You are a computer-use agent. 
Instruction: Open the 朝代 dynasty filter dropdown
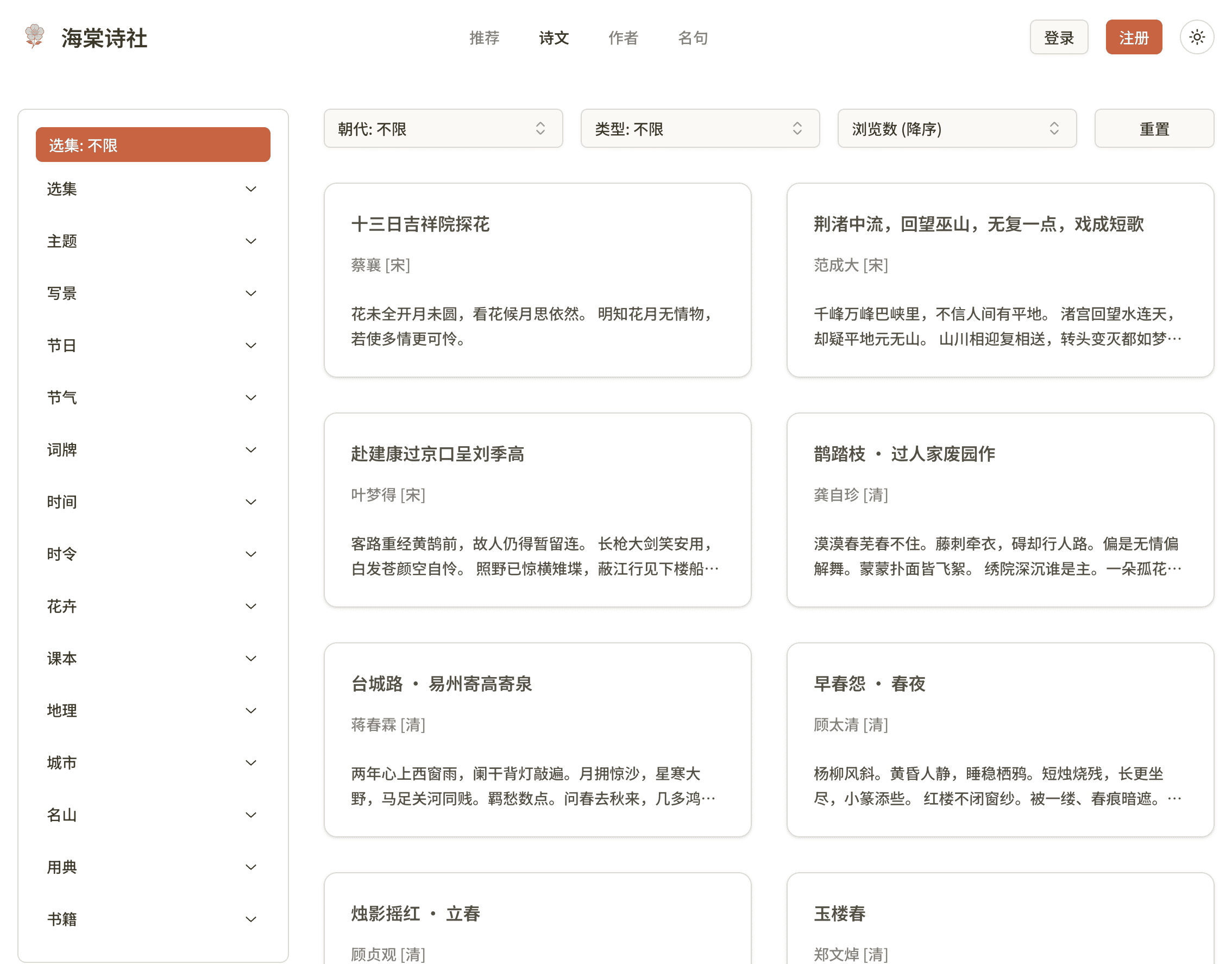pyautogui.click(x=443, y=129)
